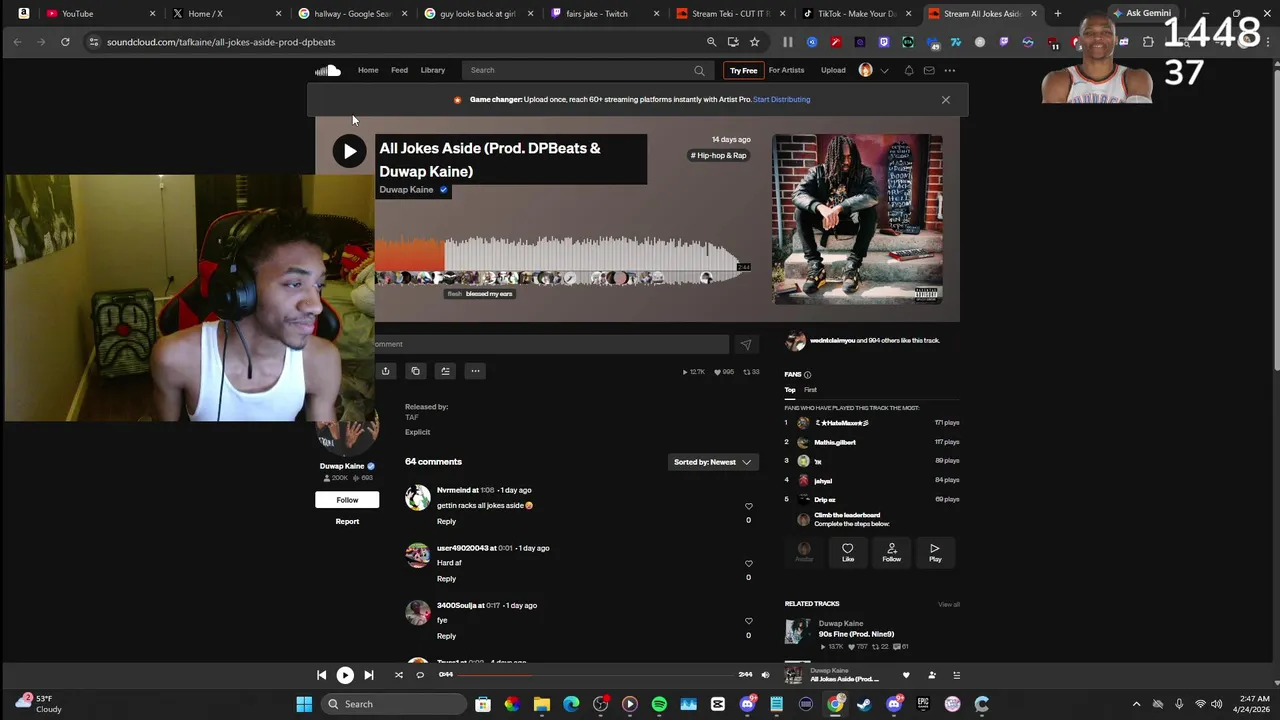Like the current track in player bar
The image size is (1280, 720).
(x=906, y=675)
